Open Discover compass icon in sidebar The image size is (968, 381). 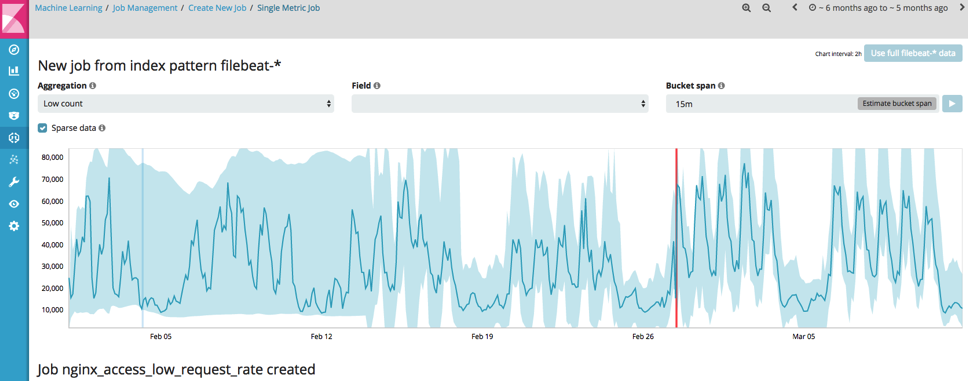coord(14,50)
